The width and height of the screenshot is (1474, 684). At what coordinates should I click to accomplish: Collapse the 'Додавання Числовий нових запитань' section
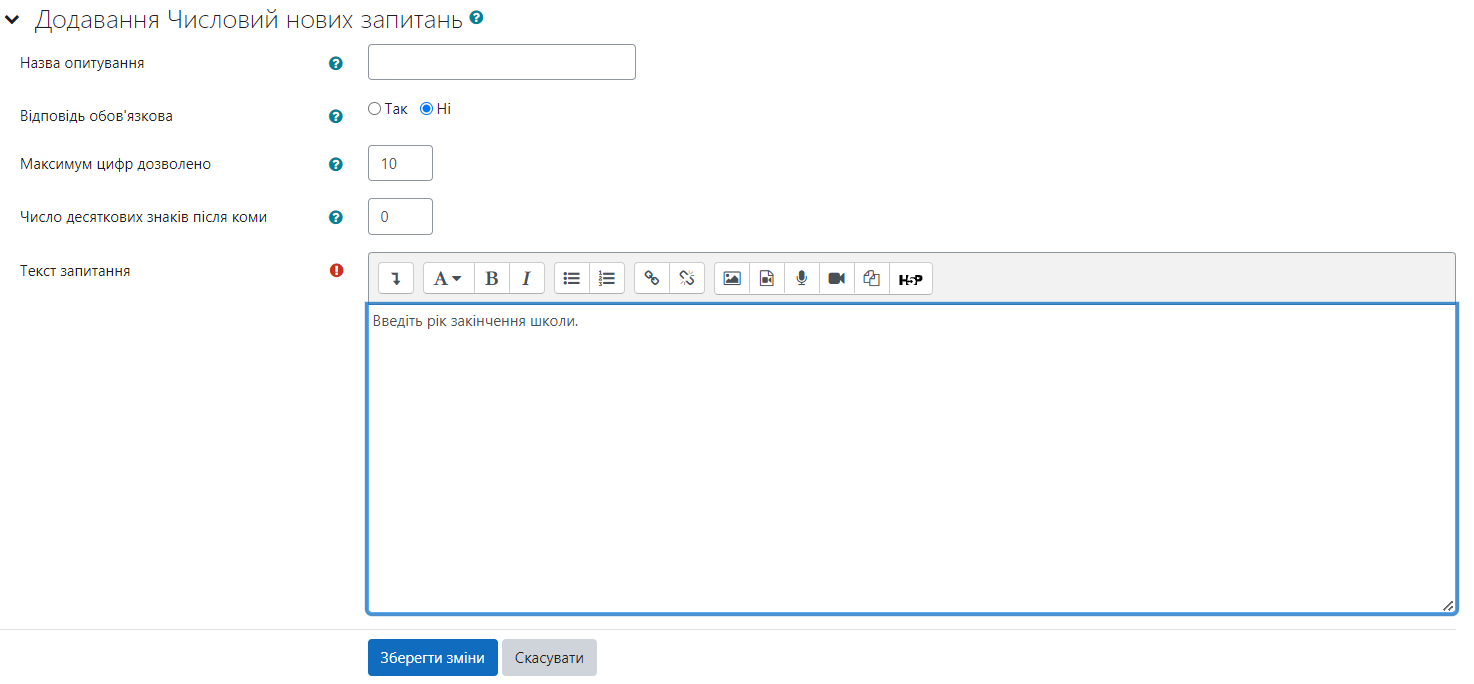point(12,19)
